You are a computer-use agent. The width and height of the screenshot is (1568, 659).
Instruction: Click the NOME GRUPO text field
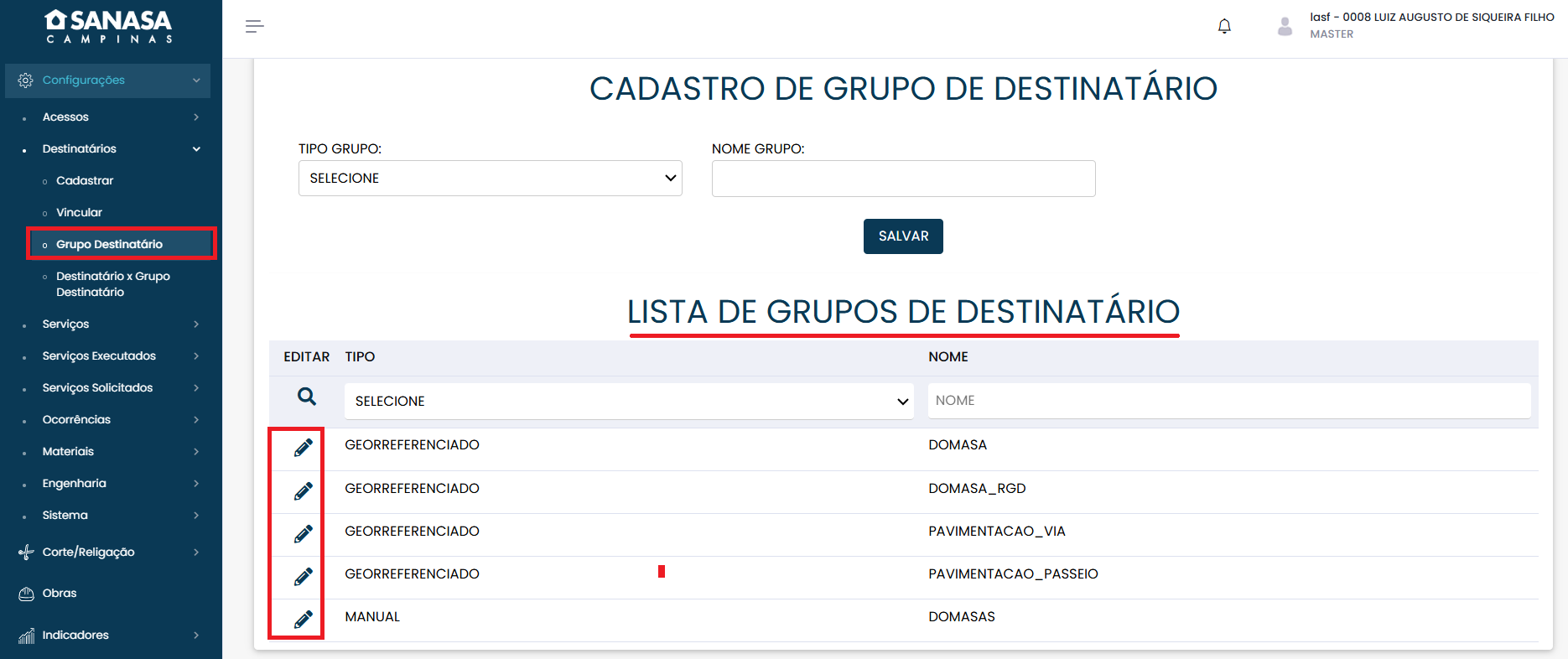tap(903, 179)
